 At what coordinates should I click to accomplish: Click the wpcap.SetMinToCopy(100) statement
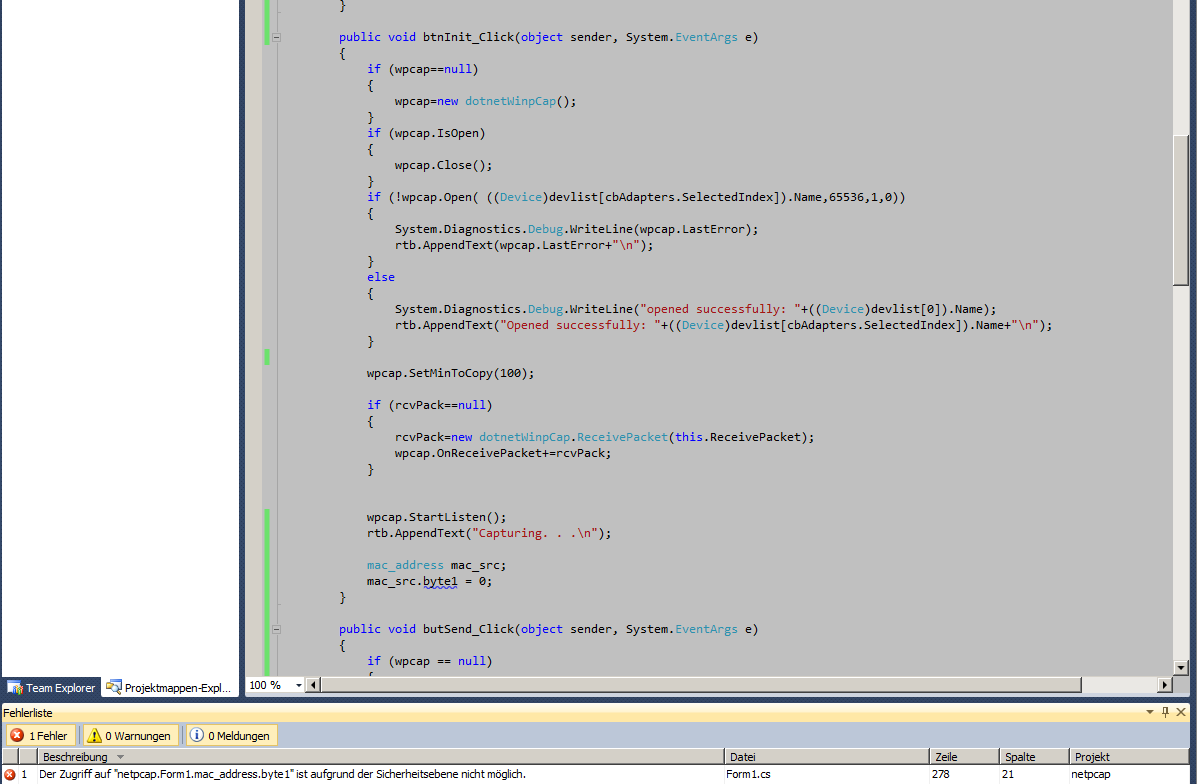coord(451,373)
